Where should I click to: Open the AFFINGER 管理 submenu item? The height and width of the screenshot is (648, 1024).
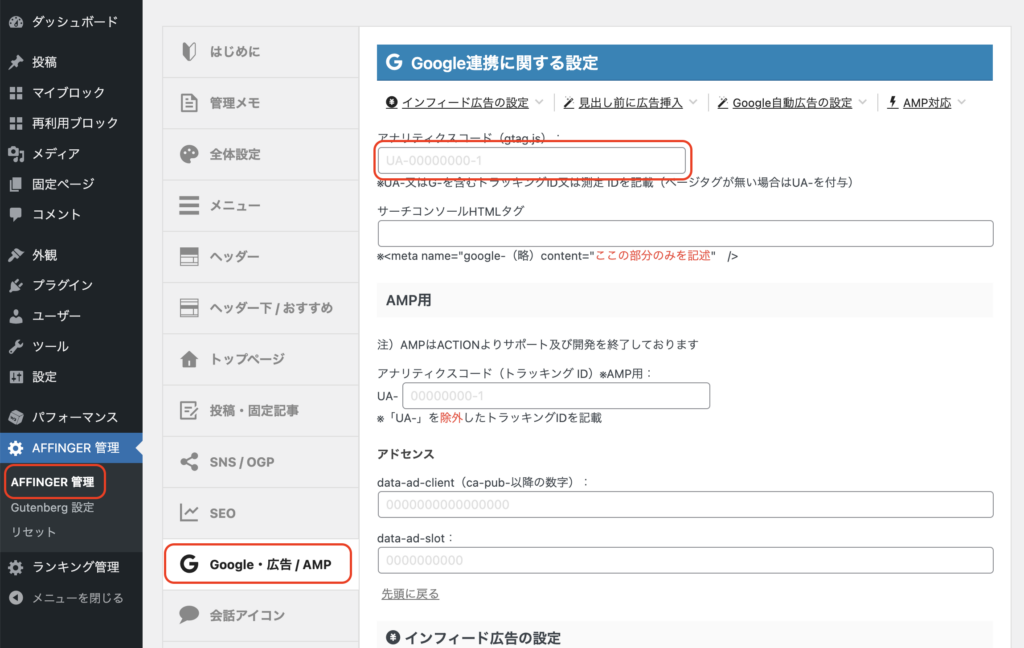[52, 482]
